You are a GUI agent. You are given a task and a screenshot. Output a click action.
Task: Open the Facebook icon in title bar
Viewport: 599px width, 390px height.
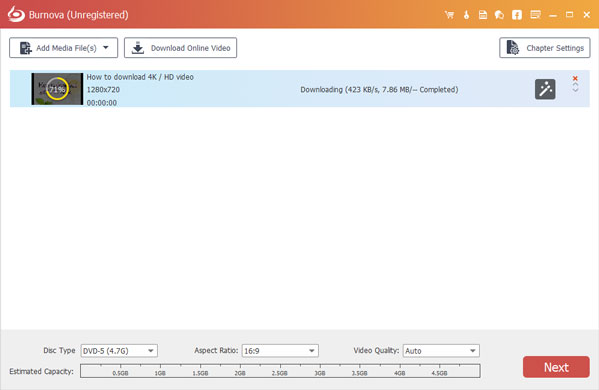coord(517,15)
